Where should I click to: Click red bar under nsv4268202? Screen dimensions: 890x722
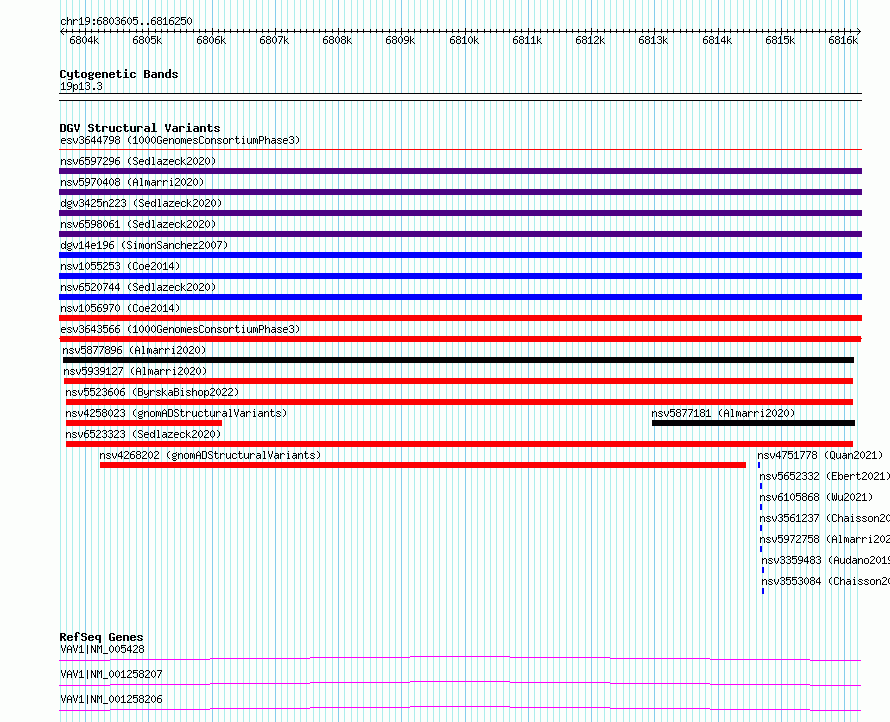(423, 465)
